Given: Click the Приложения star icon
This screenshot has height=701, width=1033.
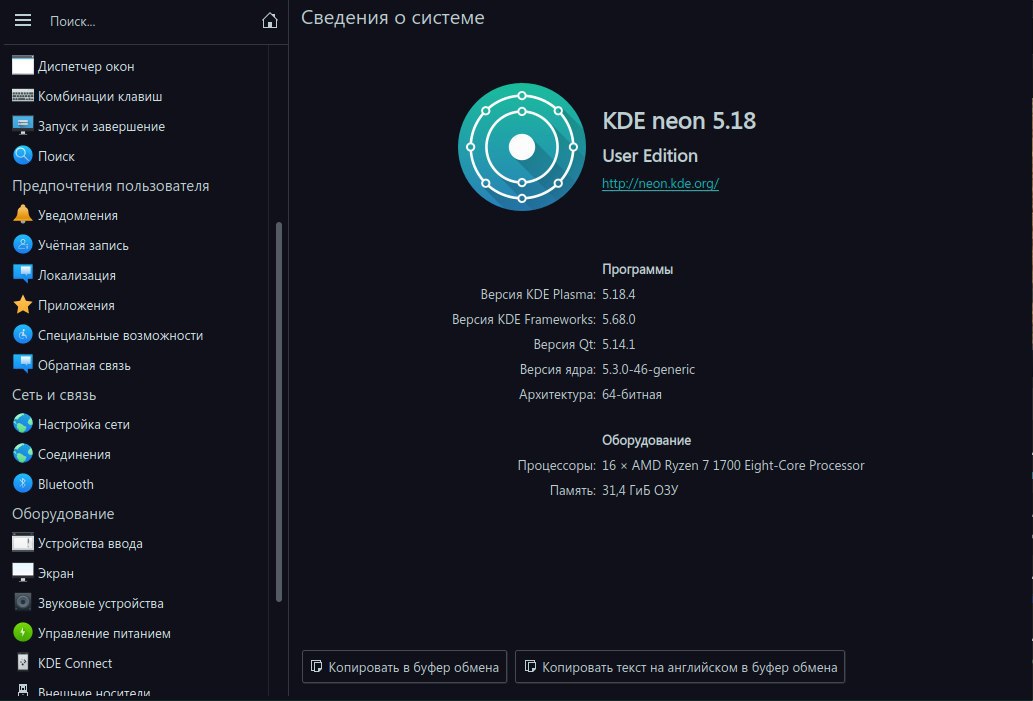Looking at the screenshot, I should (22, 305).
